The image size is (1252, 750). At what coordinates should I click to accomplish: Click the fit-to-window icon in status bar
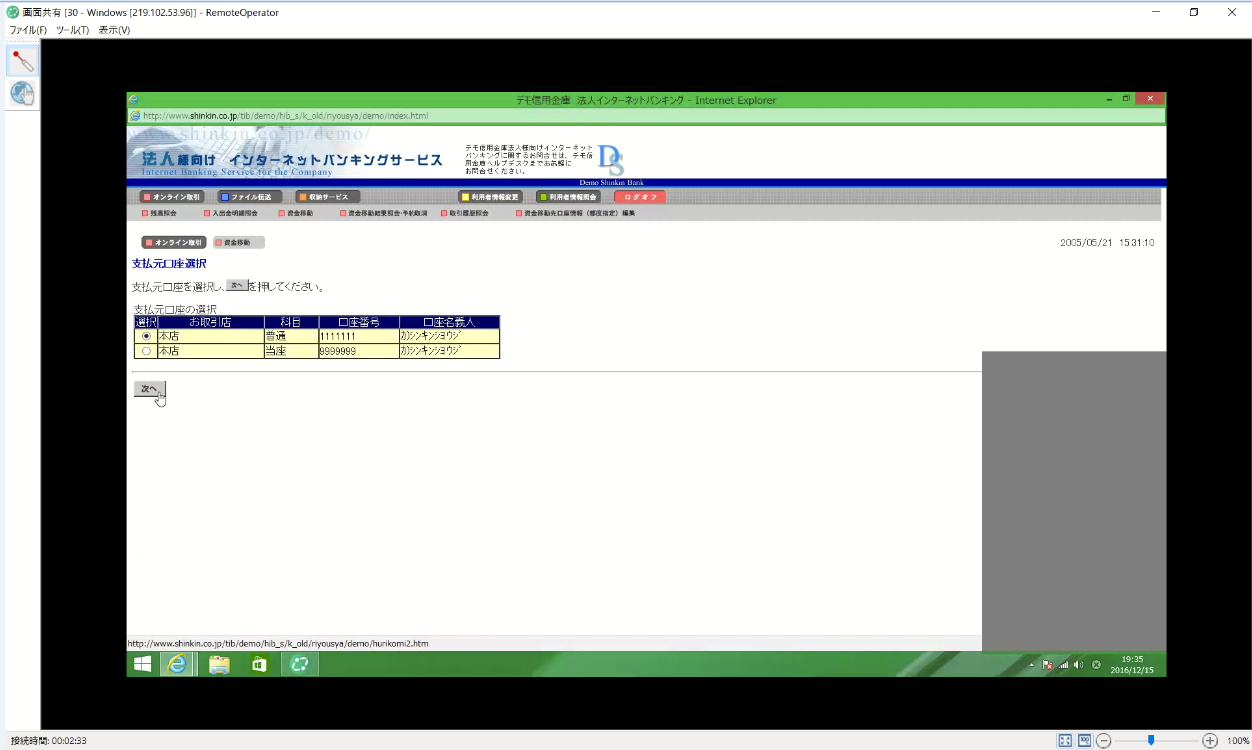coord(1065,741)
